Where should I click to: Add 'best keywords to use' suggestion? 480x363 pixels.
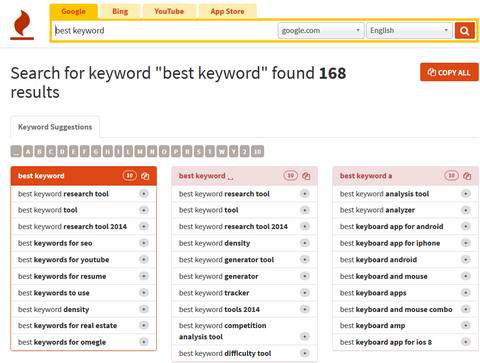coord(144,293)
